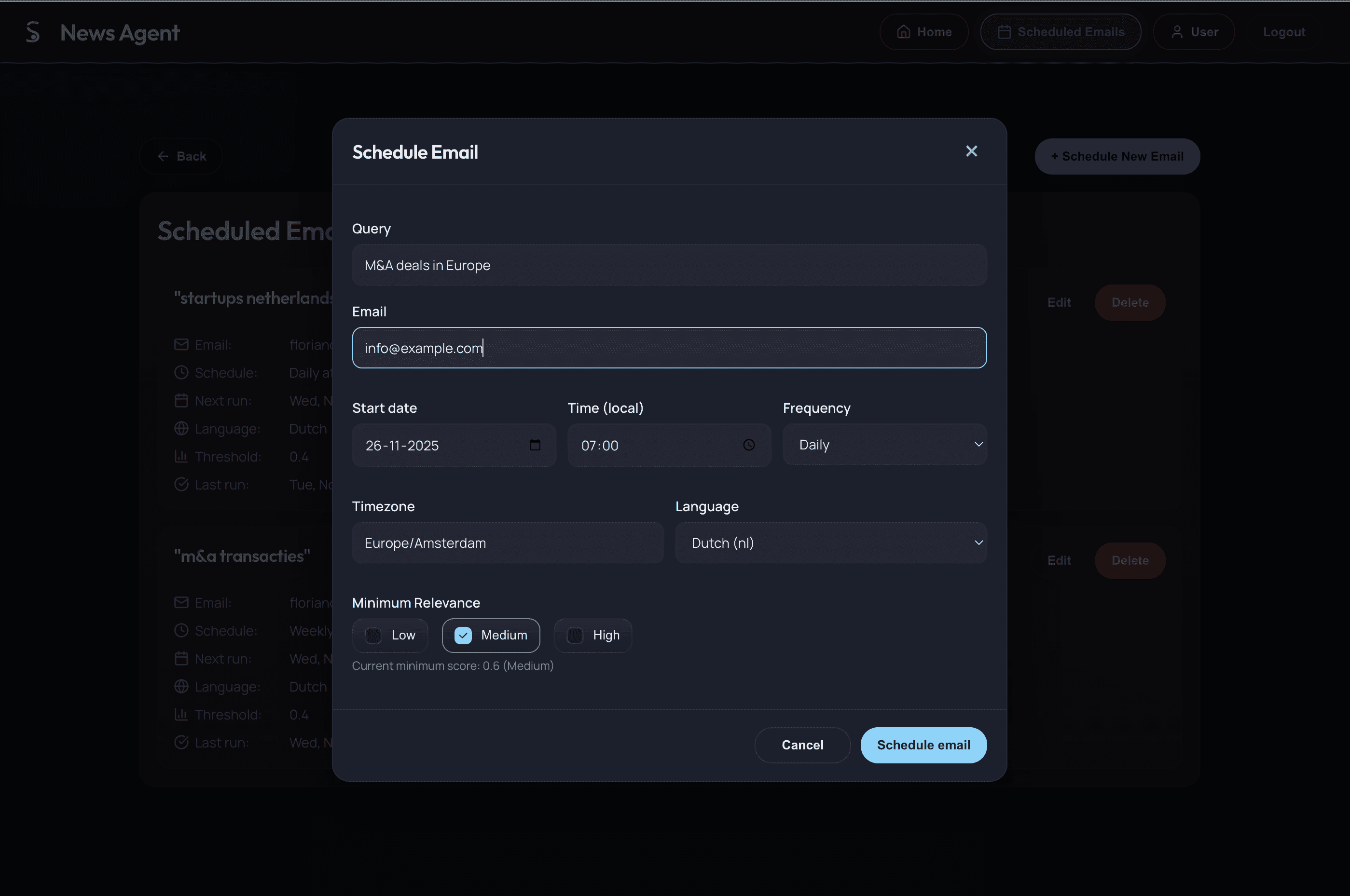Click the News Agent logo
The width and height of the screenshot is (1350, 896).
tap(103, 33)
